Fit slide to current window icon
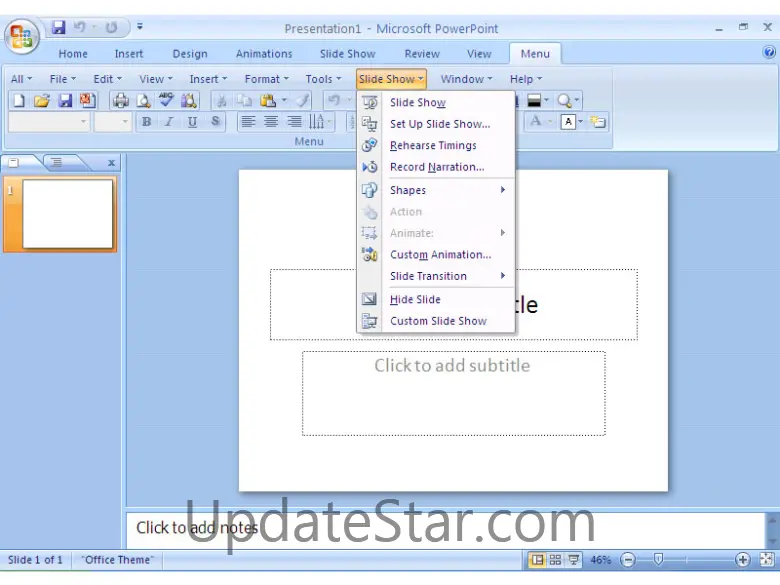Image resolution: width=780 pixels, height=585 pixels. pyautogui.click(x=767, y=560)
